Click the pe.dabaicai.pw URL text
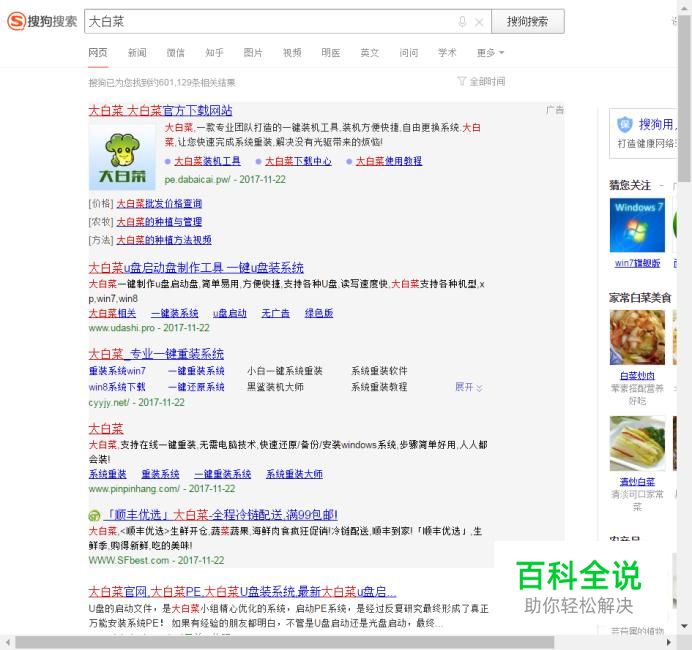Image resolution: width=692 pixels, height=650 pixels. coord(197,180)
